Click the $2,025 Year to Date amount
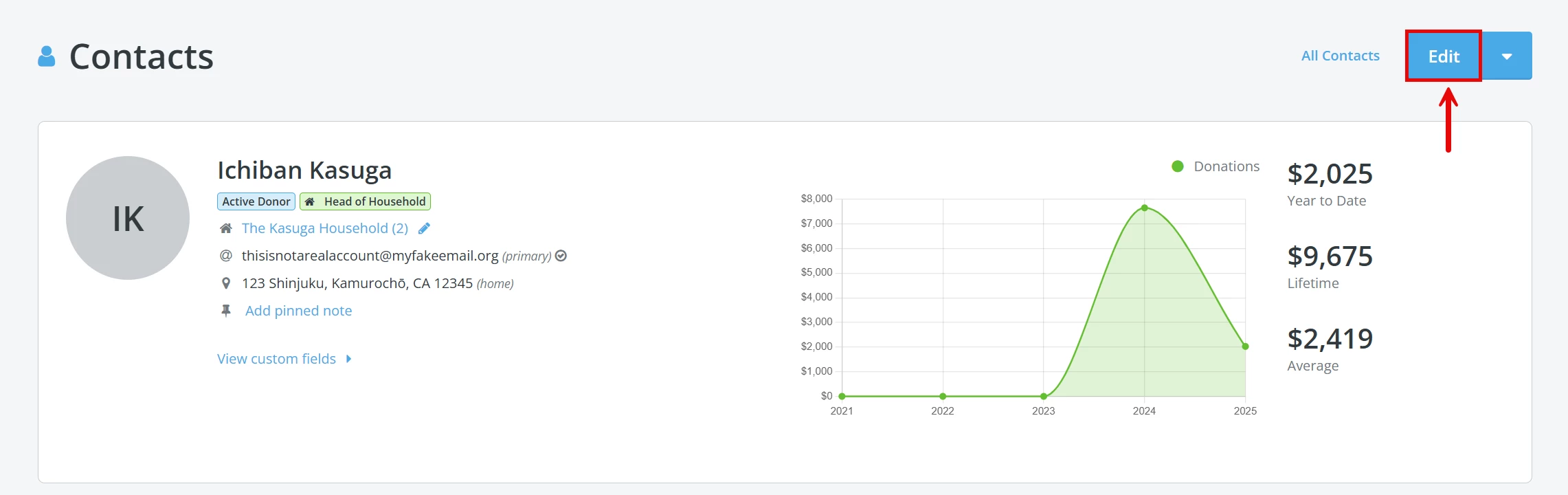This screenshot has height=495, width=1568. coord(1330,174)
